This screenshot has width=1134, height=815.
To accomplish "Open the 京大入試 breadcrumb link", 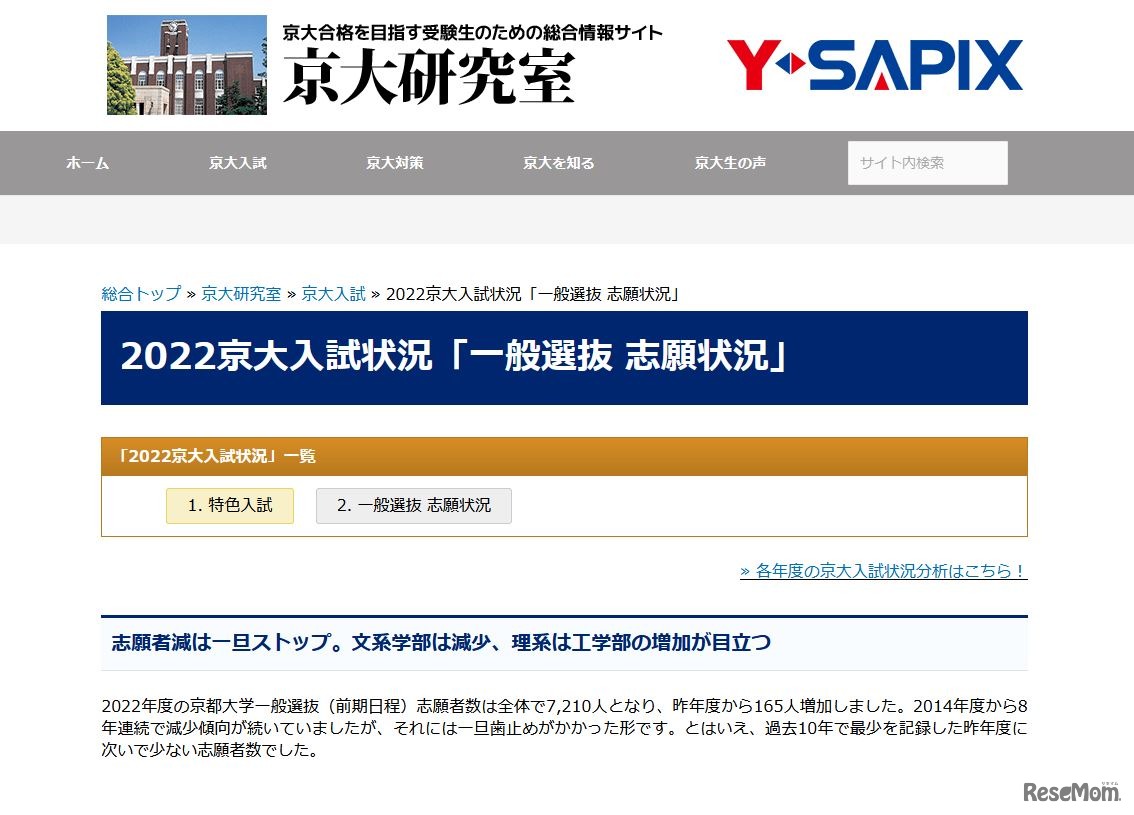I will click(333, 295).
